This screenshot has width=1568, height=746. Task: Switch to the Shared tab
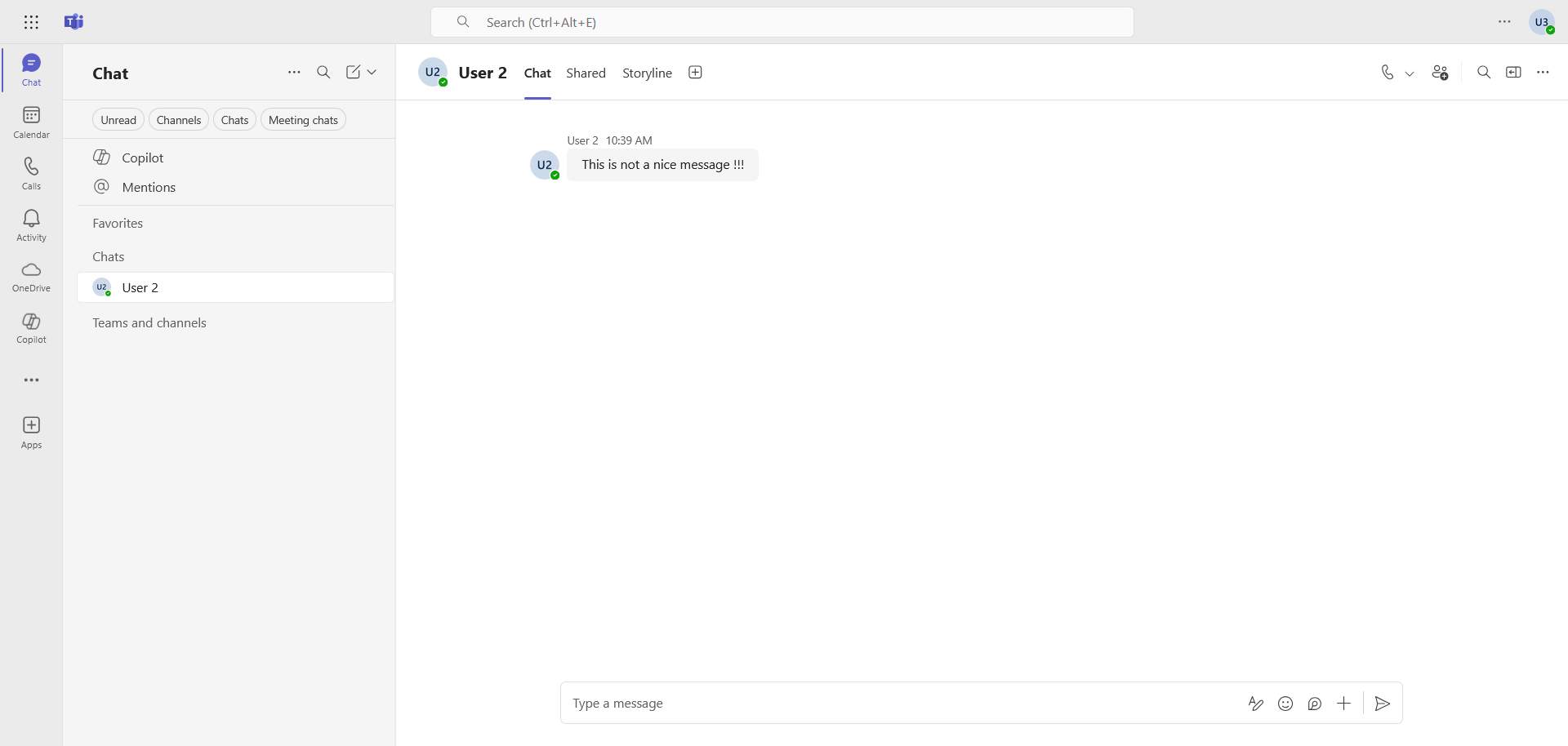[x=586, y=73]
